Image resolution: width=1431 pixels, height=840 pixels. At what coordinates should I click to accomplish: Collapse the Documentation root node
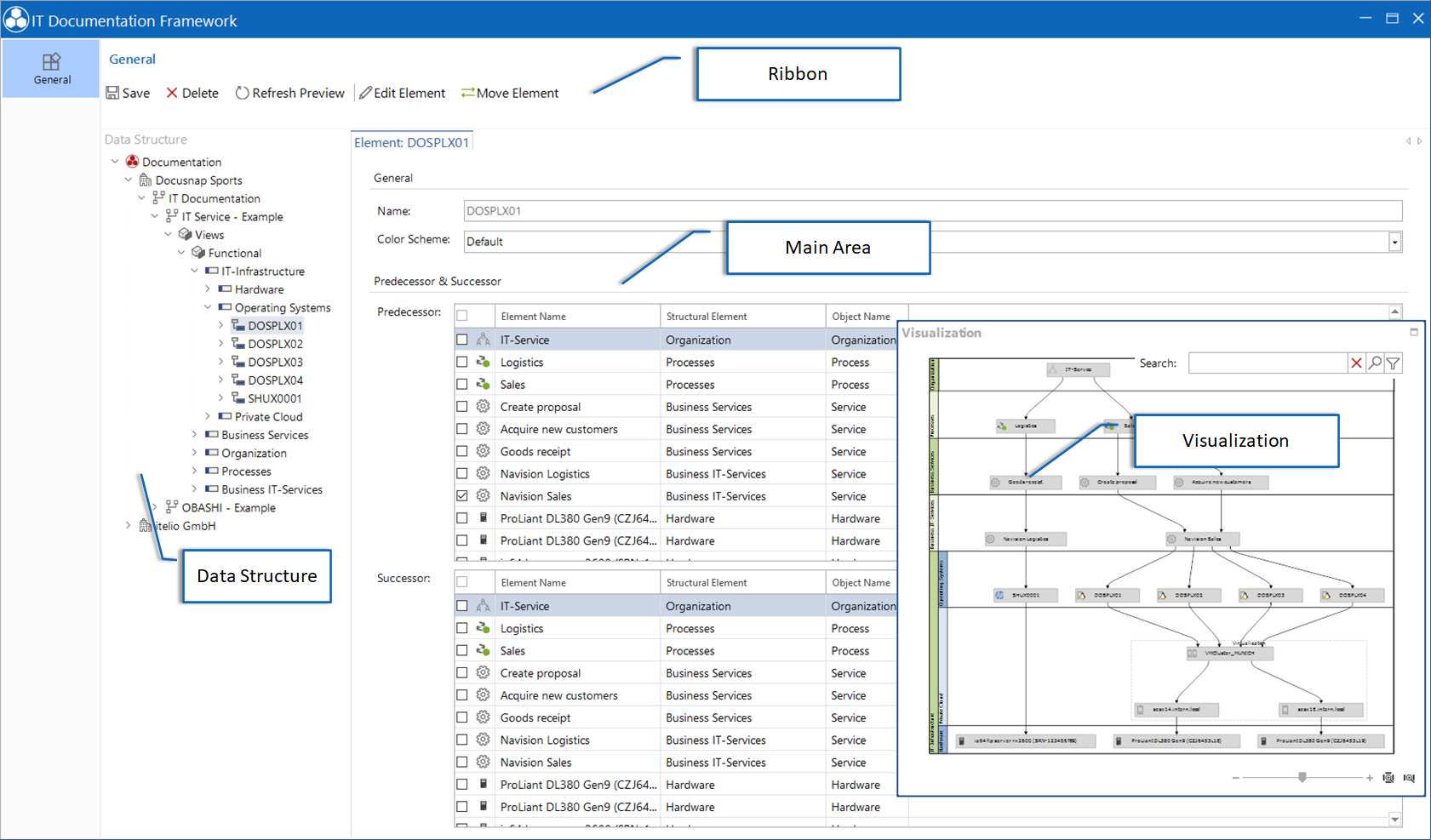(x=115, y=162)
